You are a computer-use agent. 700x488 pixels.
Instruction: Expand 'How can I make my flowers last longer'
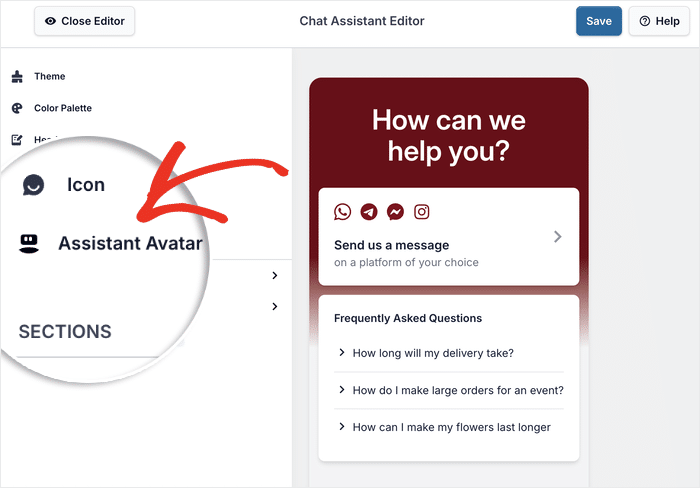448,427
